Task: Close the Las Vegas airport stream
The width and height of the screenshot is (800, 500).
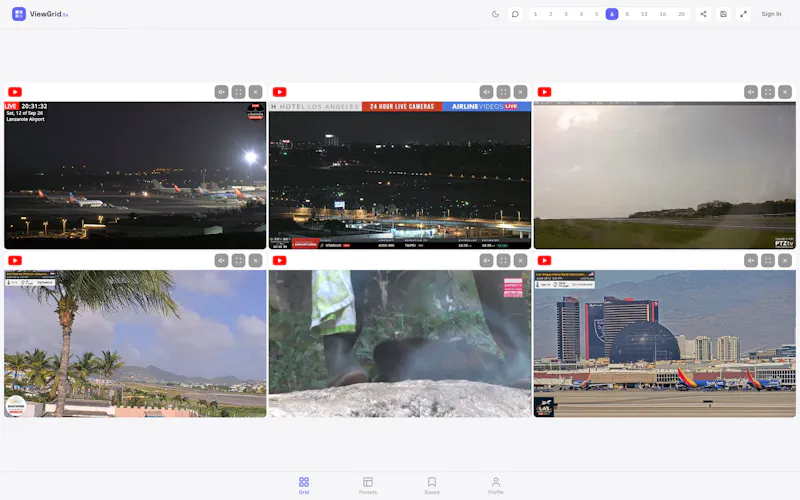Action: pos(785,260)
